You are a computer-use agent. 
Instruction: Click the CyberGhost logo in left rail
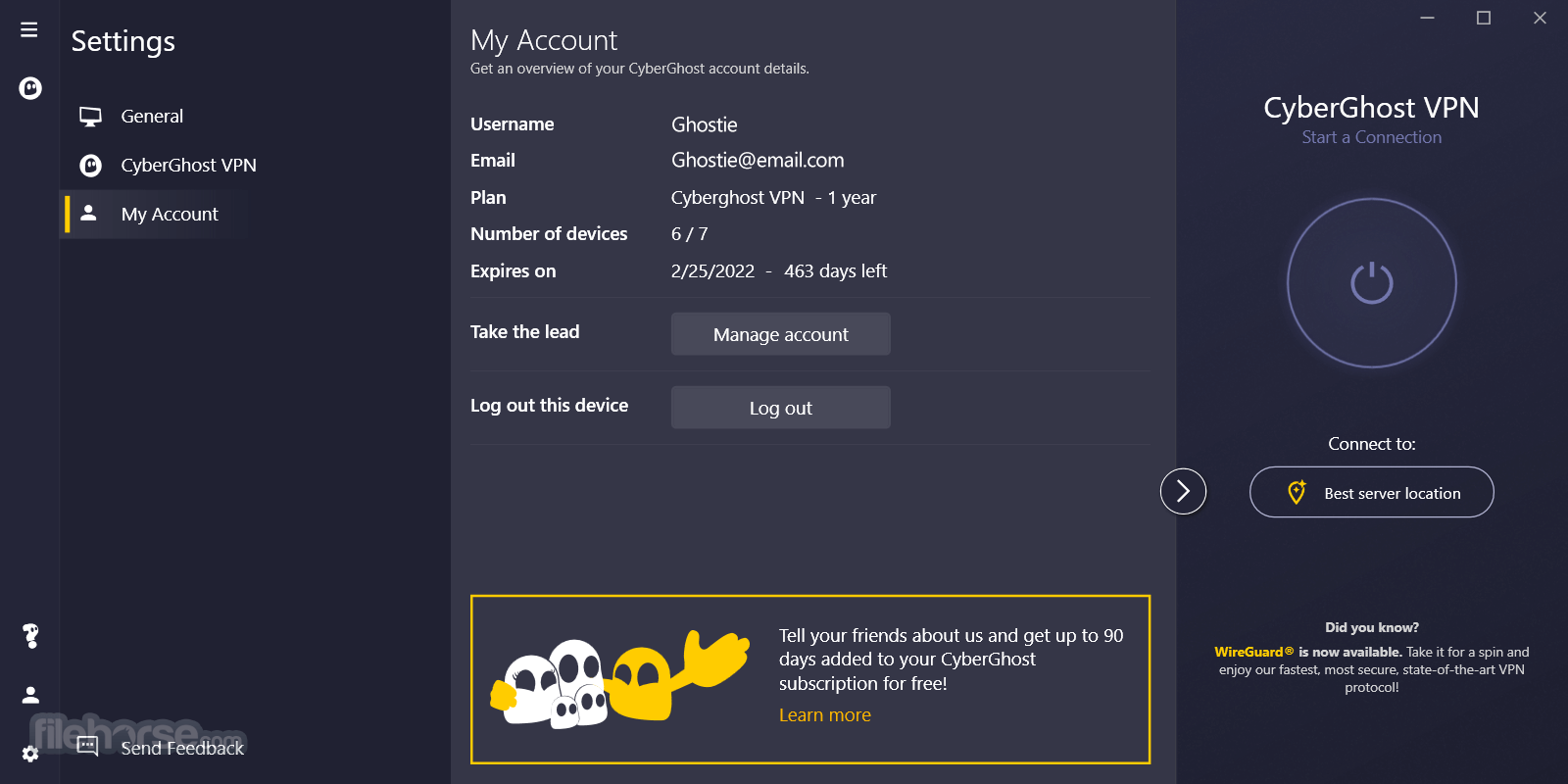point(30,88)
